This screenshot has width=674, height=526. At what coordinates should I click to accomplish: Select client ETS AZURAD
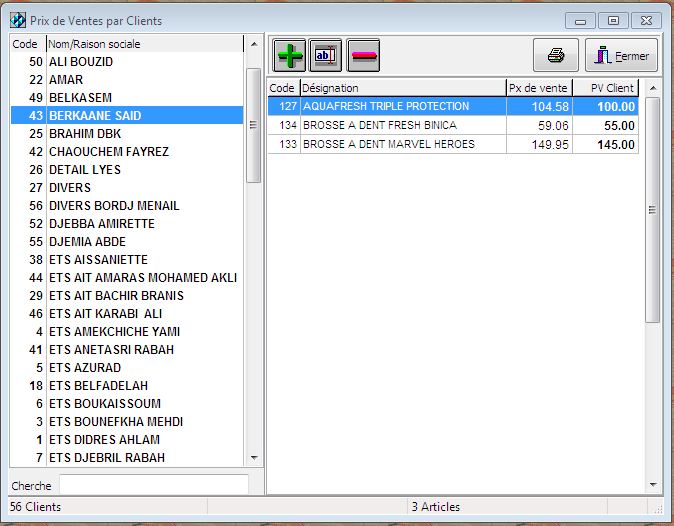127,368
